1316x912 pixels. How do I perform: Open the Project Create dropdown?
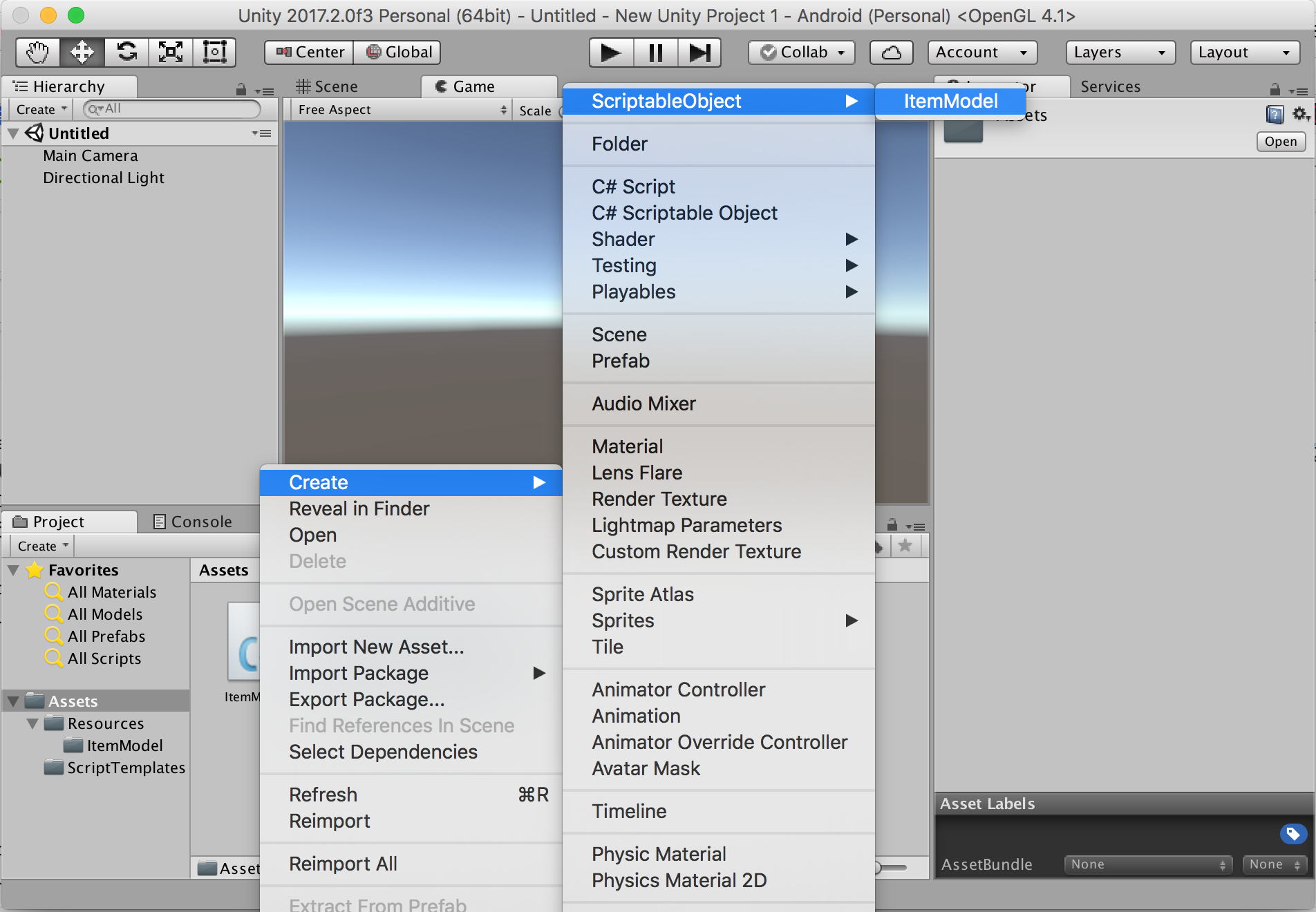(44, 546)
